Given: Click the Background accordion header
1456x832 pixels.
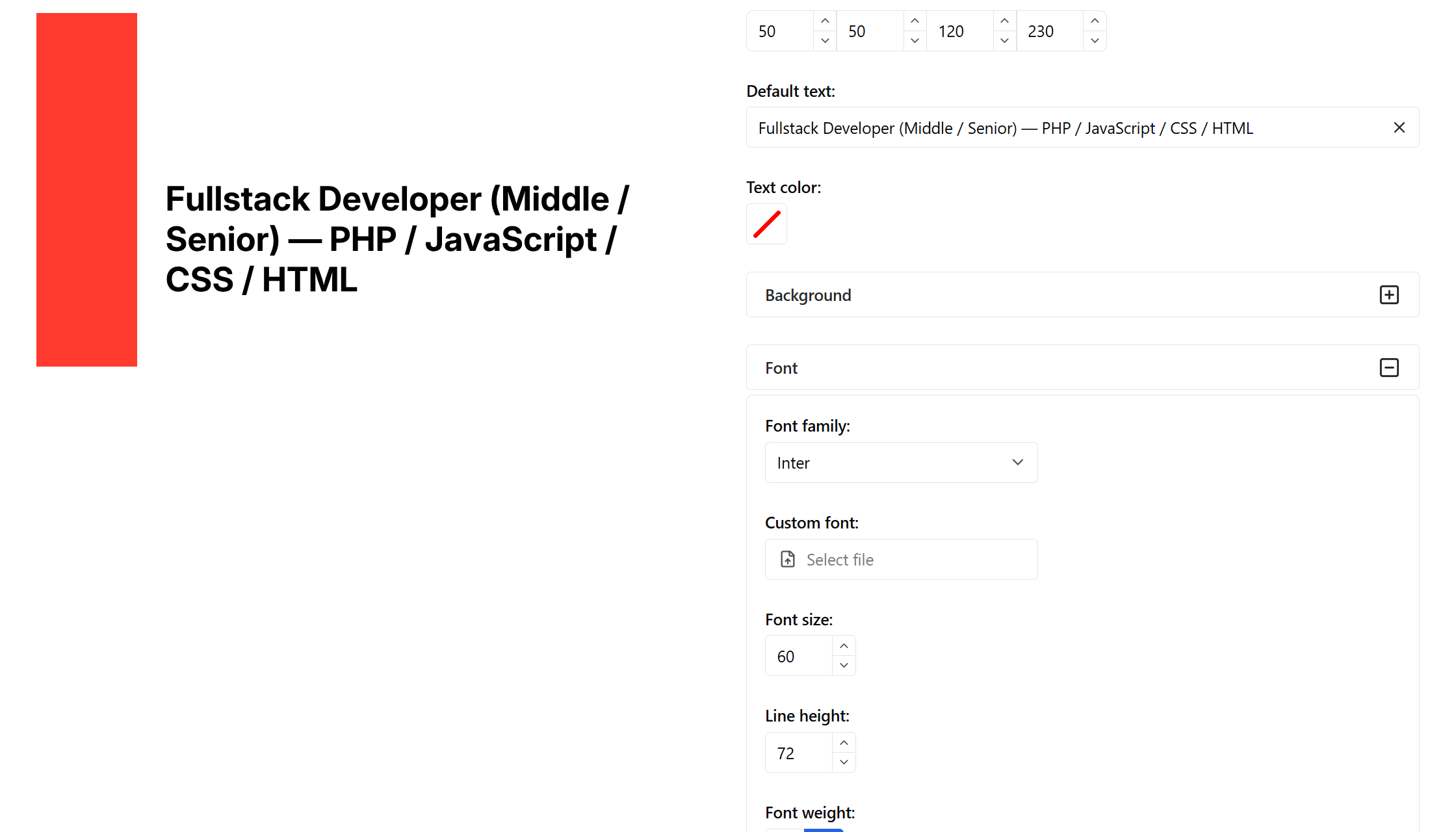Looking at the screenshot, I should (x=1040, y=295).
